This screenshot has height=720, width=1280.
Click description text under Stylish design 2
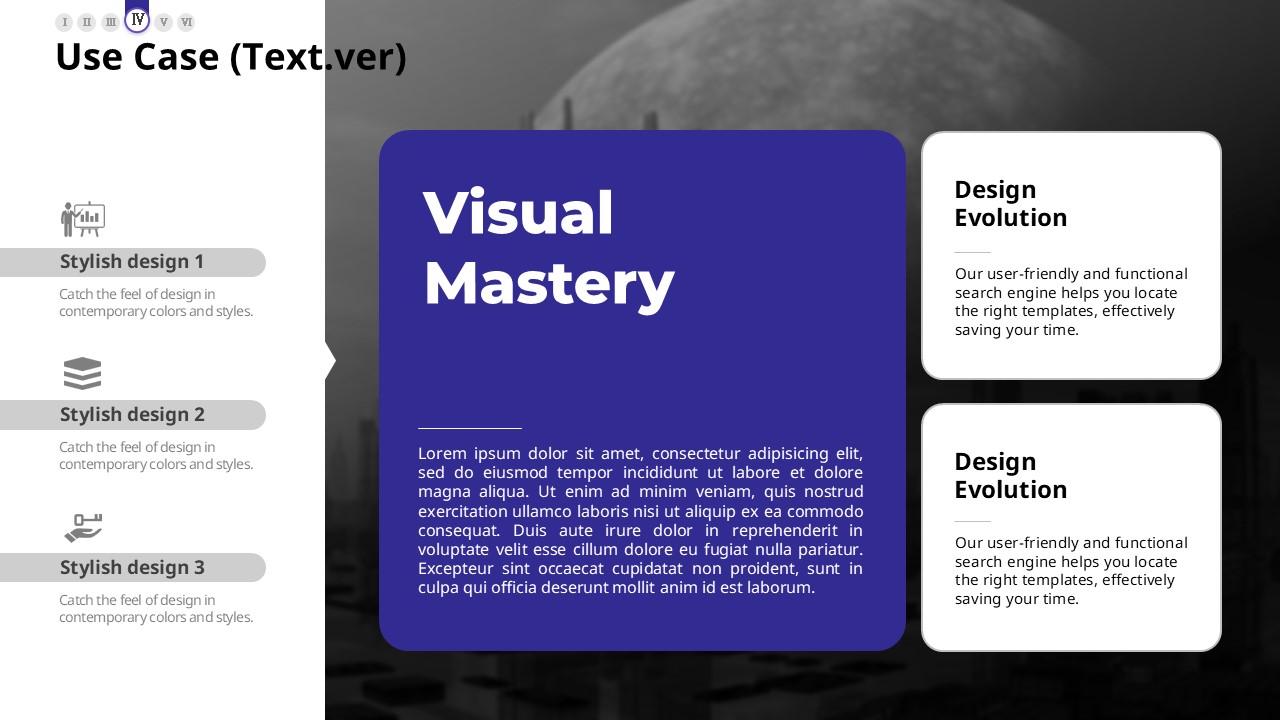point(156,456)
